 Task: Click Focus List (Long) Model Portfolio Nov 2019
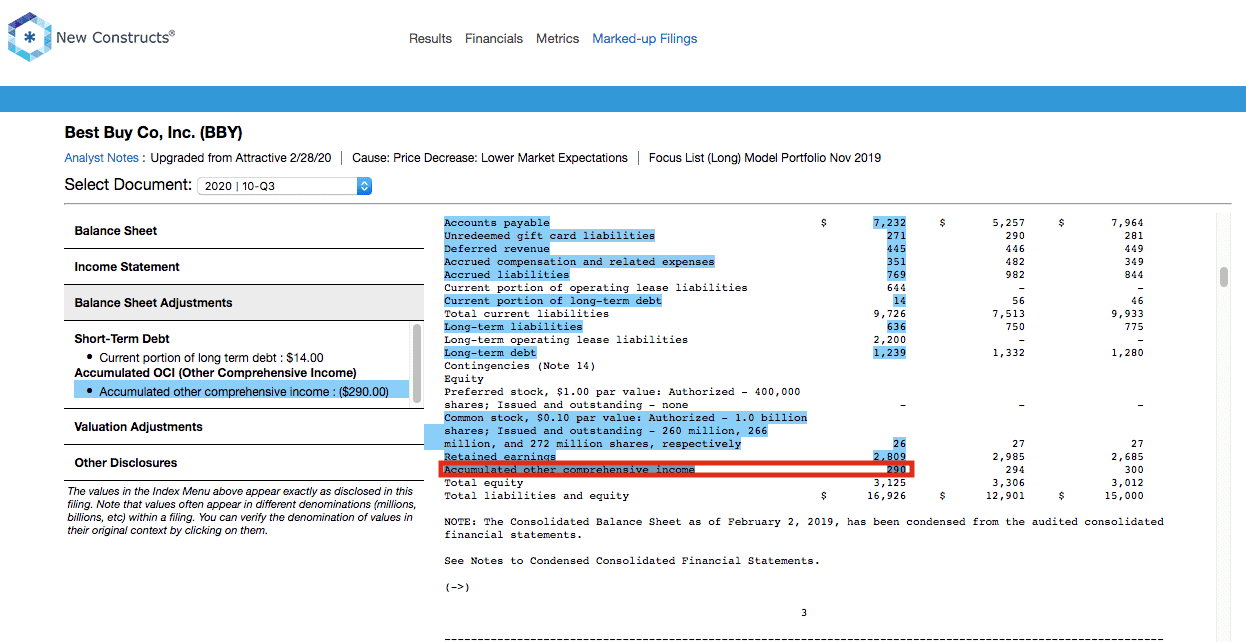765,158
